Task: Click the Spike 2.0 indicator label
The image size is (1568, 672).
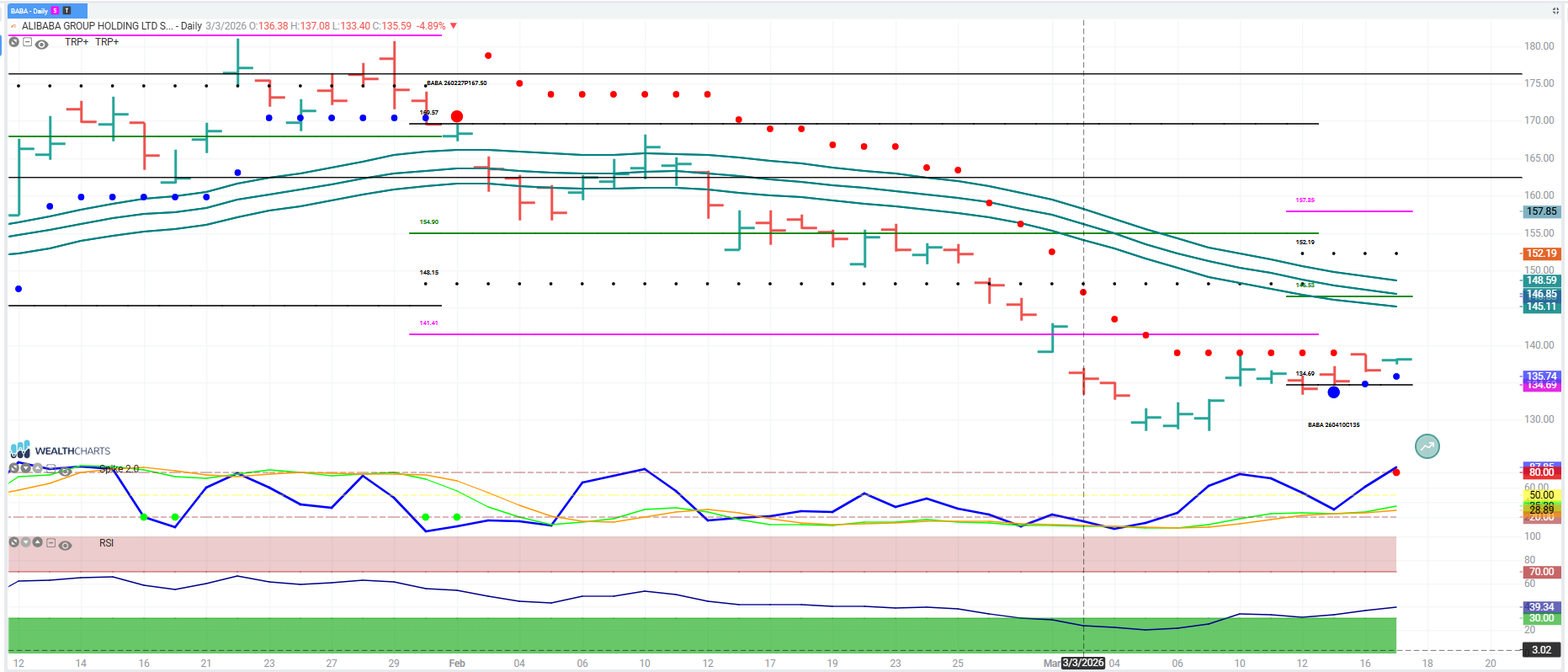Action: coord(120,469)
